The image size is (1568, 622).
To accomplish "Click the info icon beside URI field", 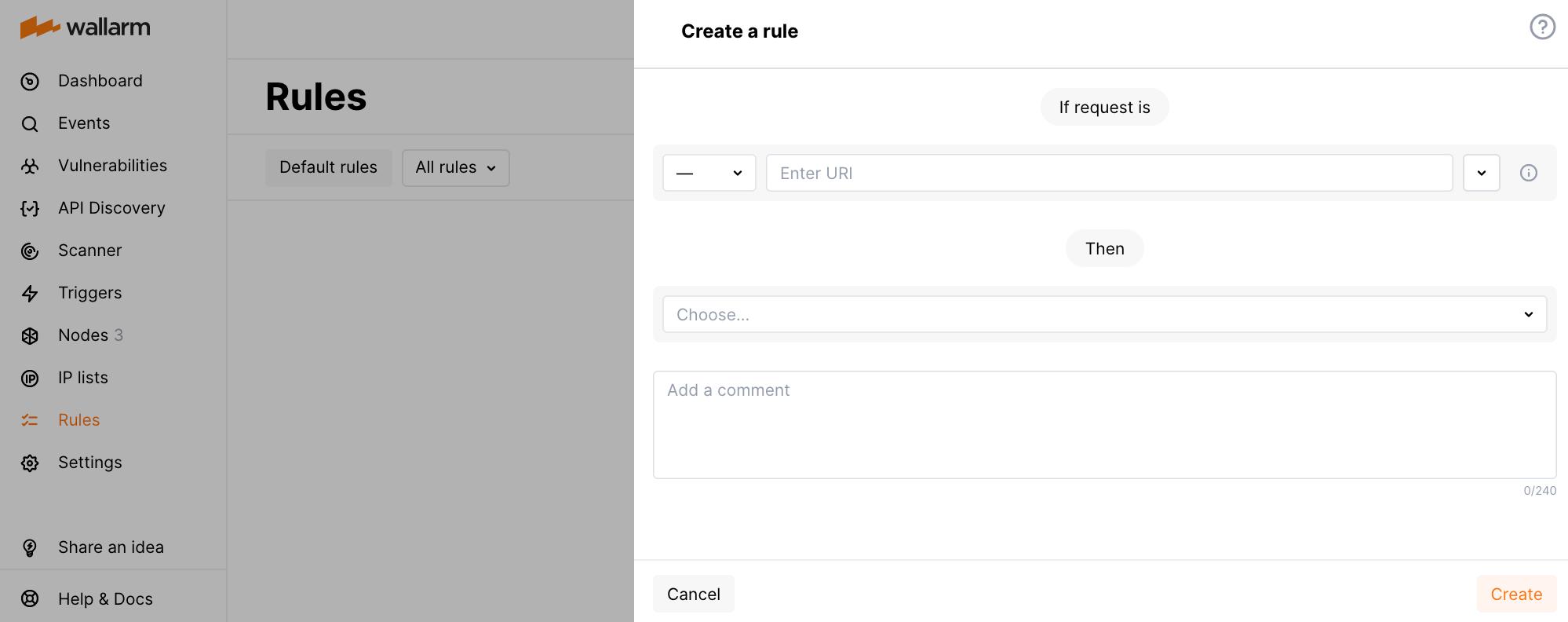I will tap(1528, 173).
